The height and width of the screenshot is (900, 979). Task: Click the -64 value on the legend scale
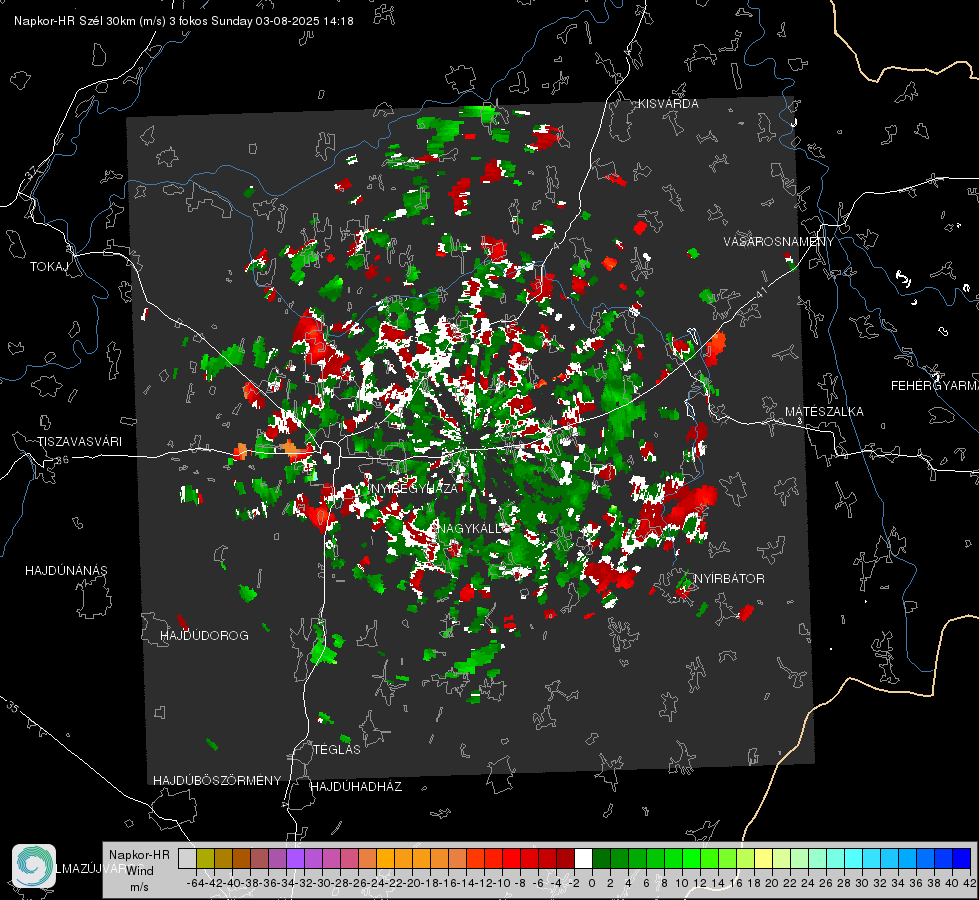tap(195, 883)
